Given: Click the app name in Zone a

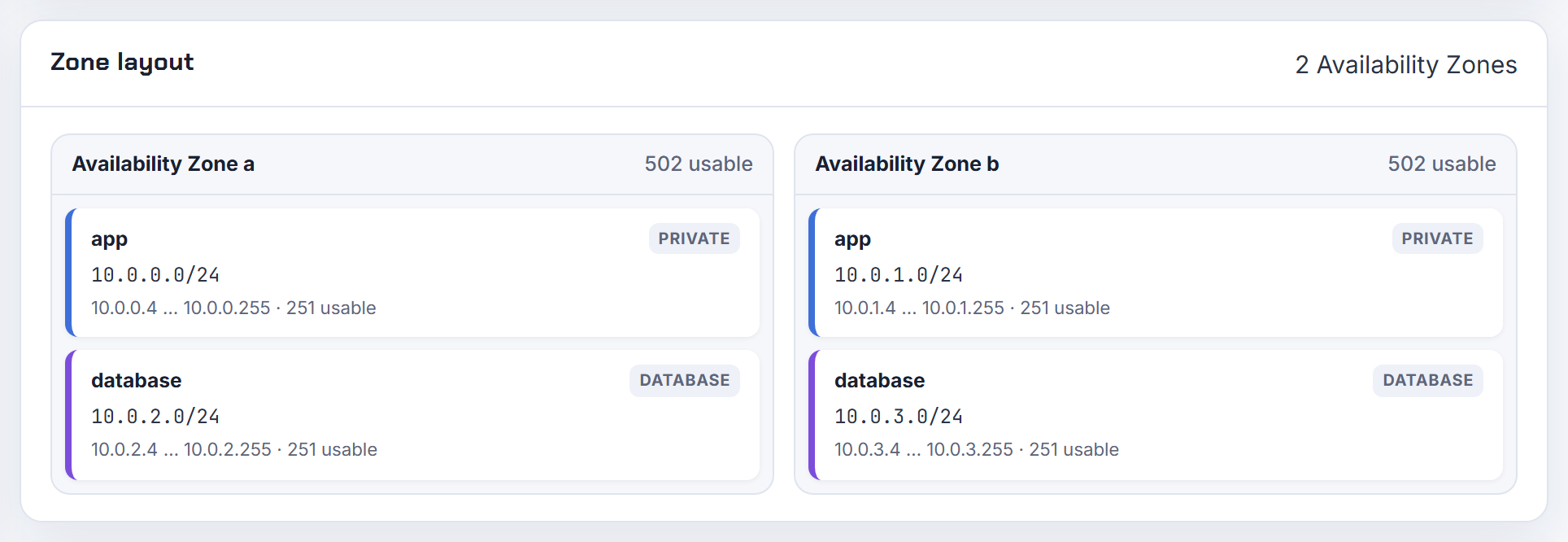Looking at the screenshot, I should coord(109,239).
